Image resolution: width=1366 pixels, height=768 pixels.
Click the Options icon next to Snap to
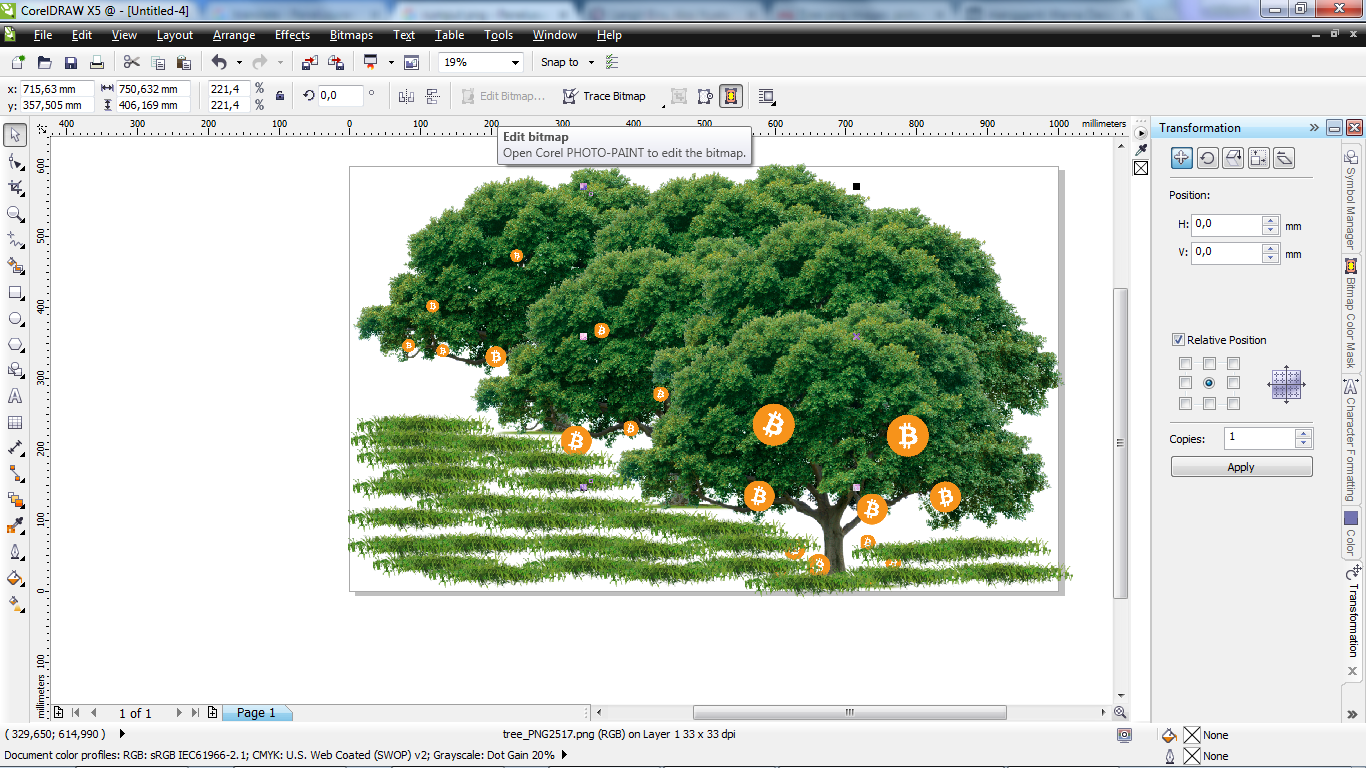pos(612,62)
